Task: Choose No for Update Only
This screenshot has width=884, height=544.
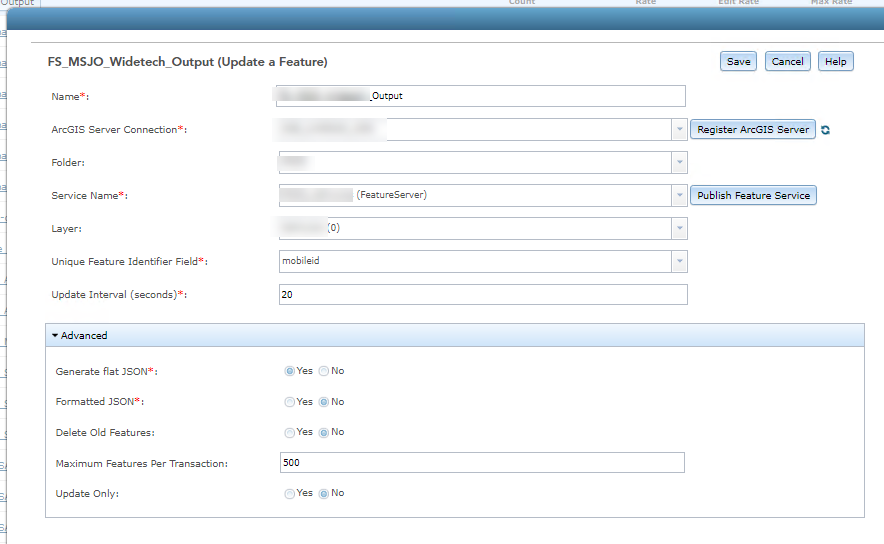Action: pyautogui.click(x=324, y=494)
